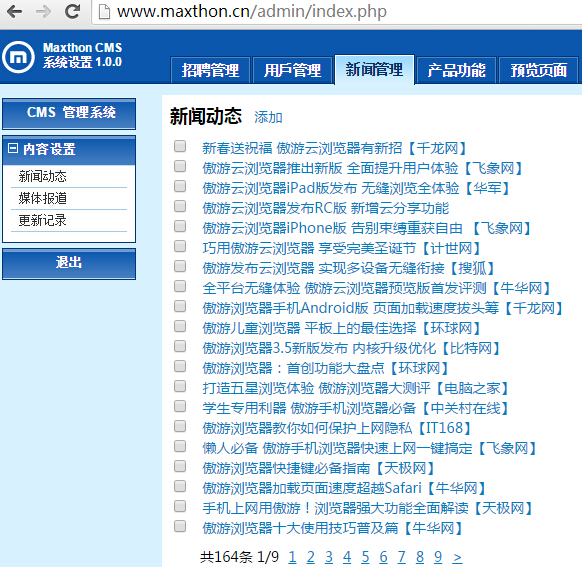
Task: Click the page icon in address bar
Action: [104, 12]
